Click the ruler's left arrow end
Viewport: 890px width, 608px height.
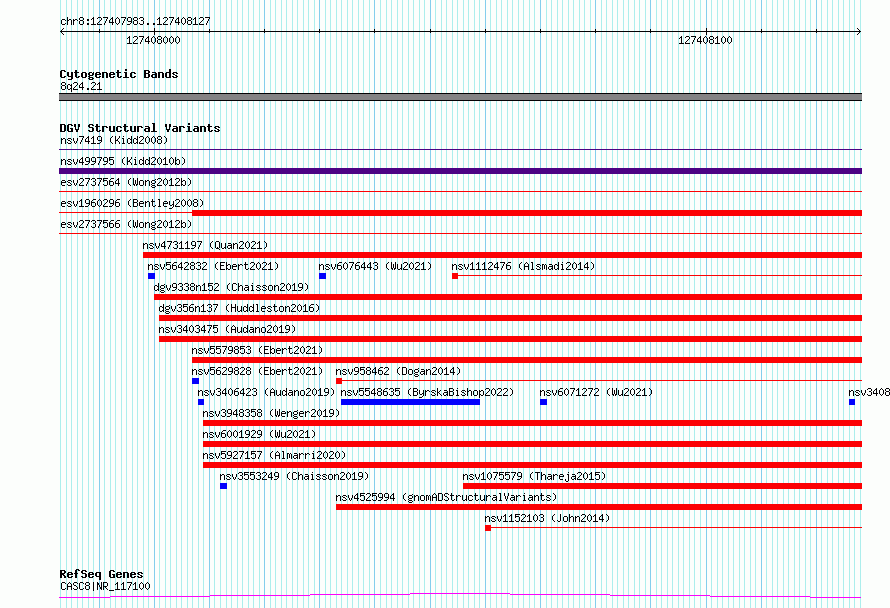tap(62, 32)
